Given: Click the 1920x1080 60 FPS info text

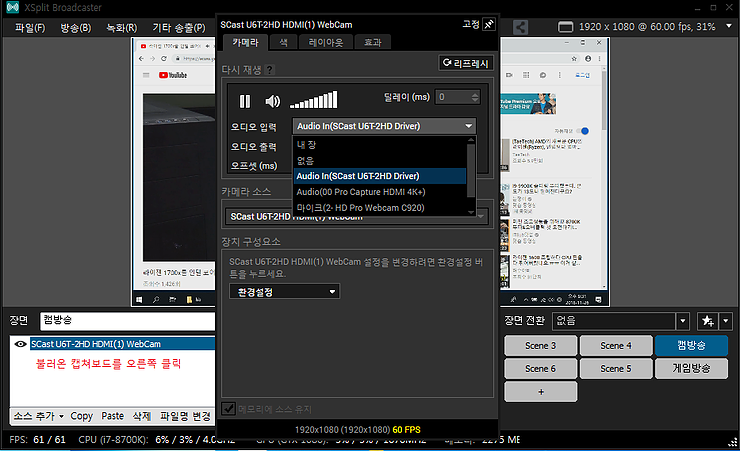Looking at the screenshot, I should coord(357,430).
